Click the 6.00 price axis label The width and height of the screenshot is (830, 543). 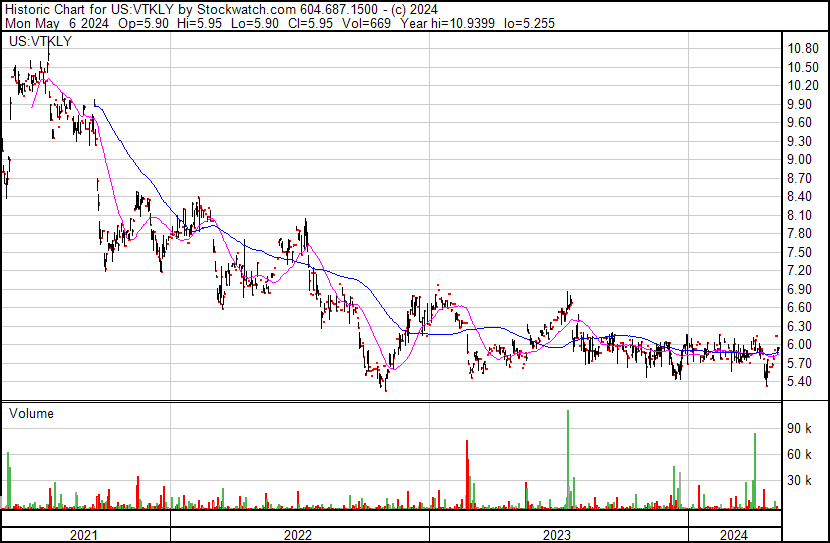pos(799,345)
